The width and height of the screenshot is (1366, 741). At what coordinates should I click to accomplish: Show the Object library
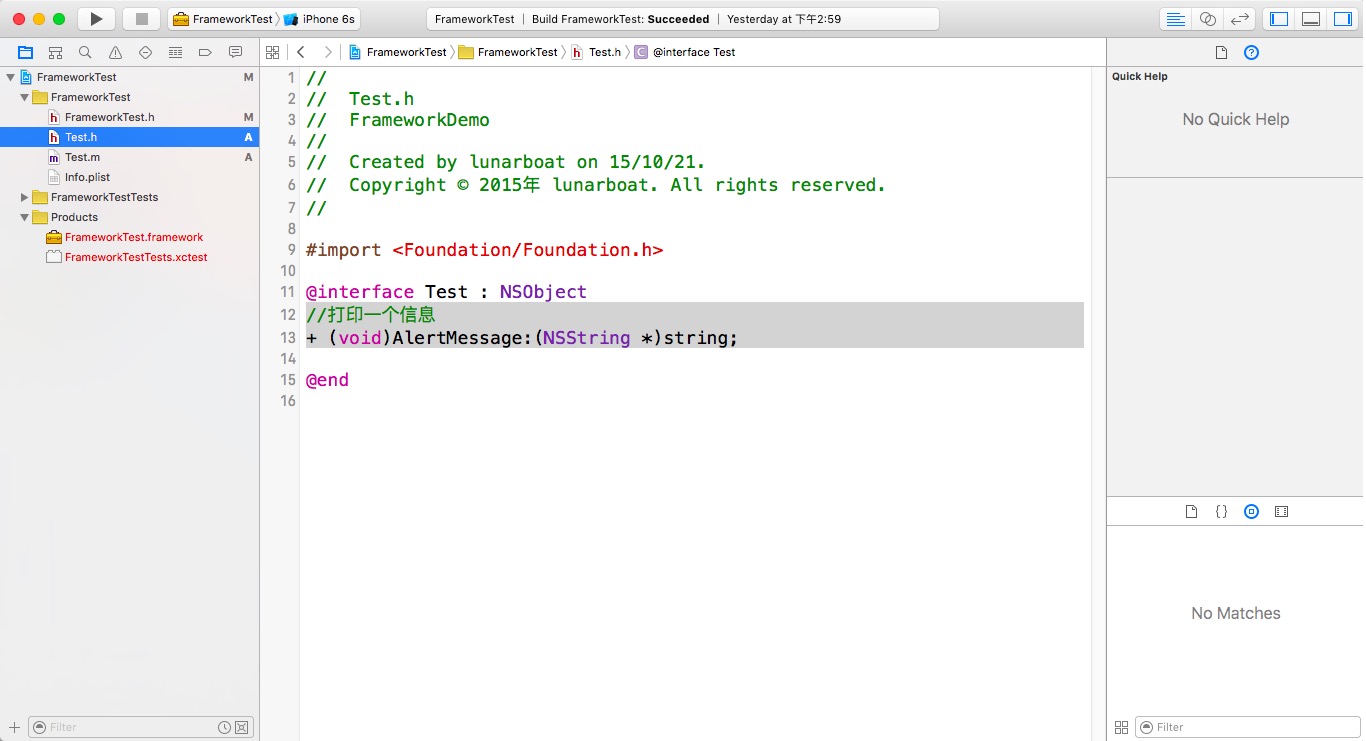tap(1251, 511)
